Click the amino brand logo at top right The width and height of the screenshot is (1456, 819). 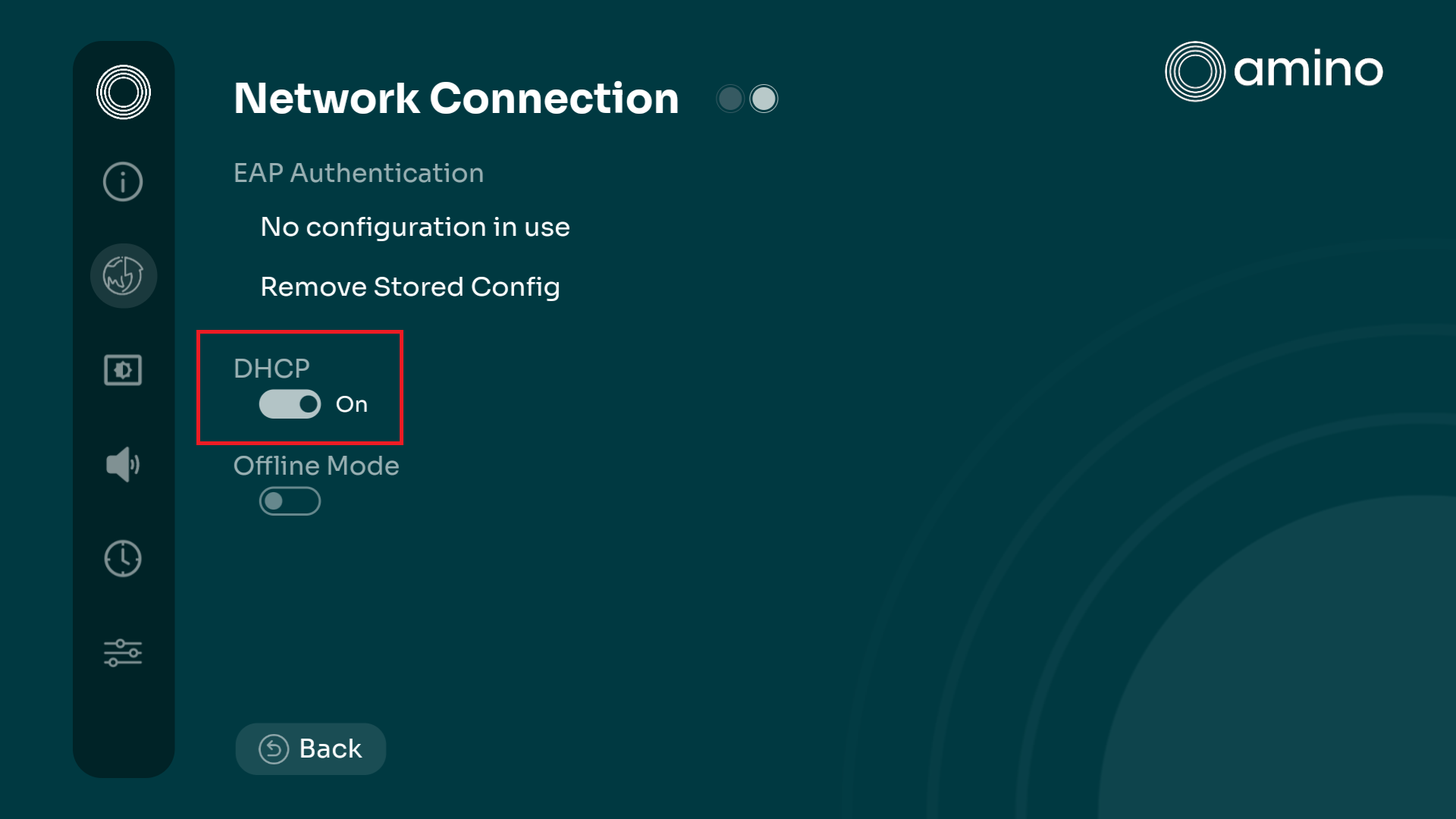(1274, 71)
